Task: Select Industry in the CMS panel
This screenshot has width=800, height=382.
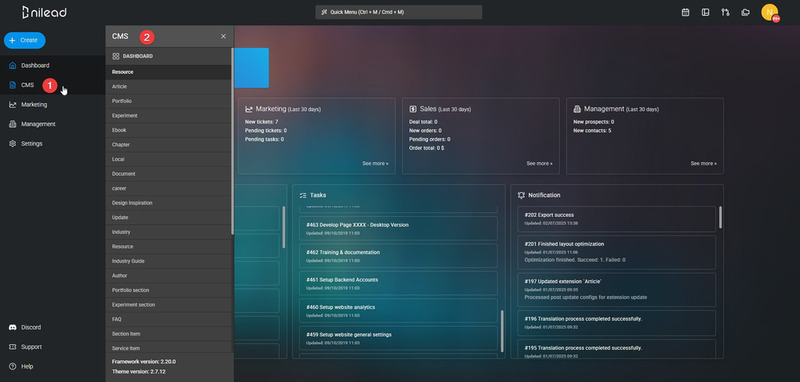Action: coord(168,232)
